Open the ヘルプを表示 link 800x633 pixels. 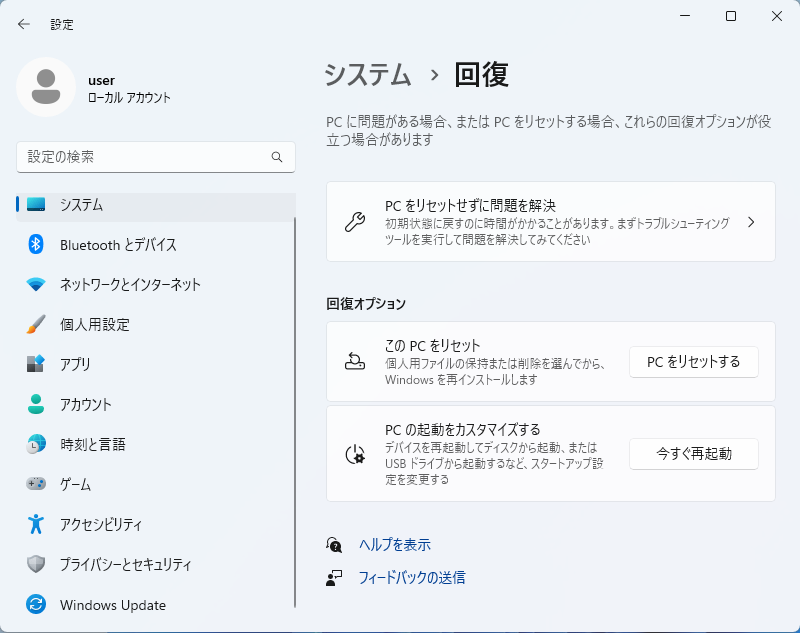pyautogui.click(x=395, y=545)
